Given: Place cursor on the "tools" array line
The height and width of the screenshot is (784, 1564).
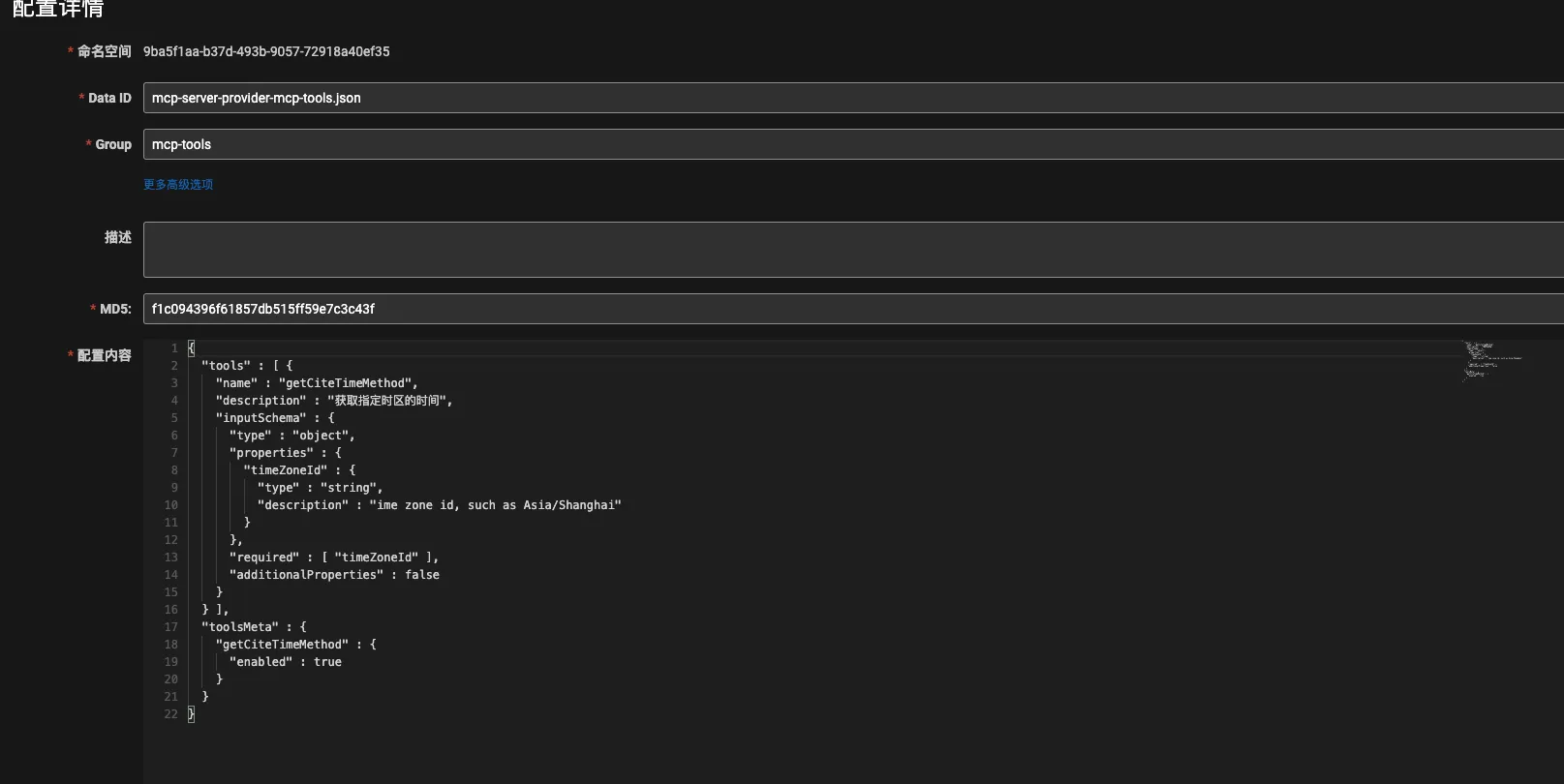Looking at the screenshot, I should coord(246,366).
